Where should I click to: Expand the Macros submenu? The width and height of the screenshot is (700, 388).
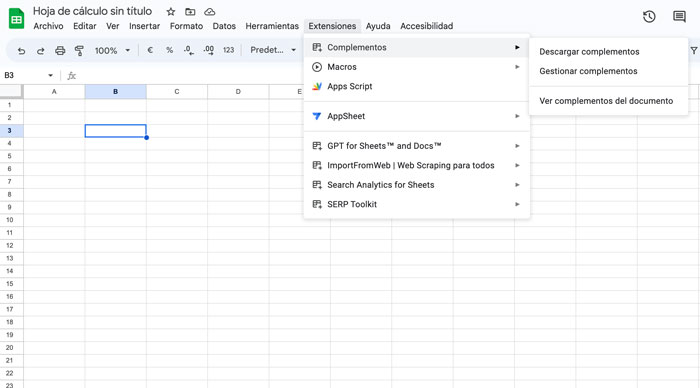tap(417, 67)
